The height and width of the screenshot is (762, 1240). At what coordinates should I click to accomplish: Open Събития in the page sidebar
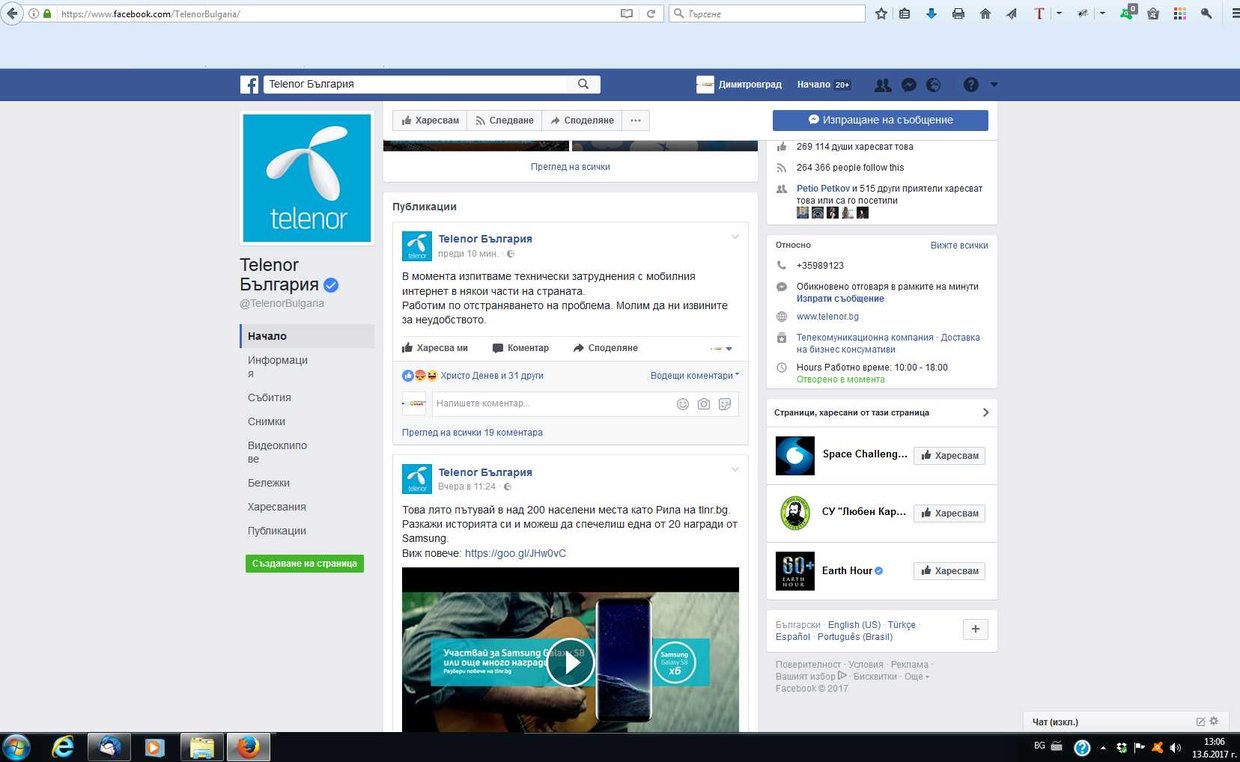[270, 398]
